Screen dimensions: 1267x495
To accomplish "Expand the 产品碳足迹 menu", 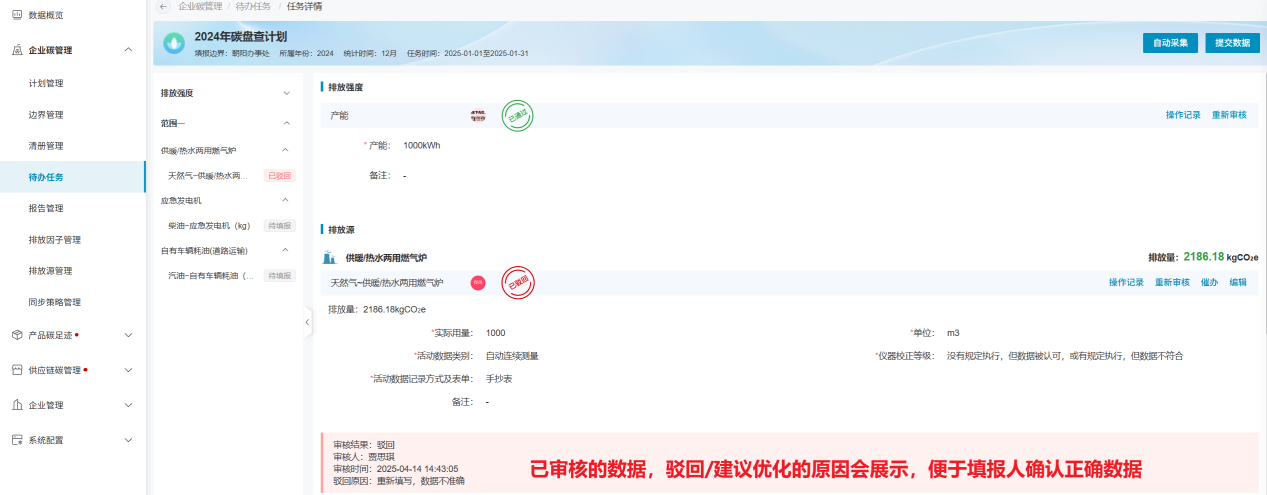I will click(x=128, y=335).
